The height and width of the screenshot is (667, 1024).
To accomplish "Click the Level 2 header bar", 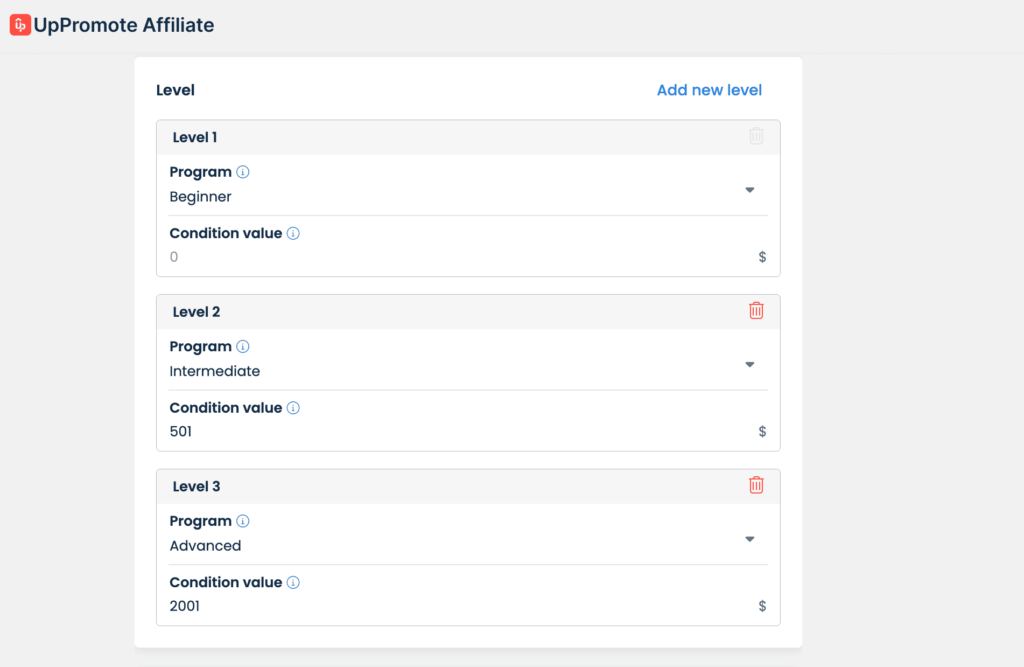I will [x=450, y=312].
